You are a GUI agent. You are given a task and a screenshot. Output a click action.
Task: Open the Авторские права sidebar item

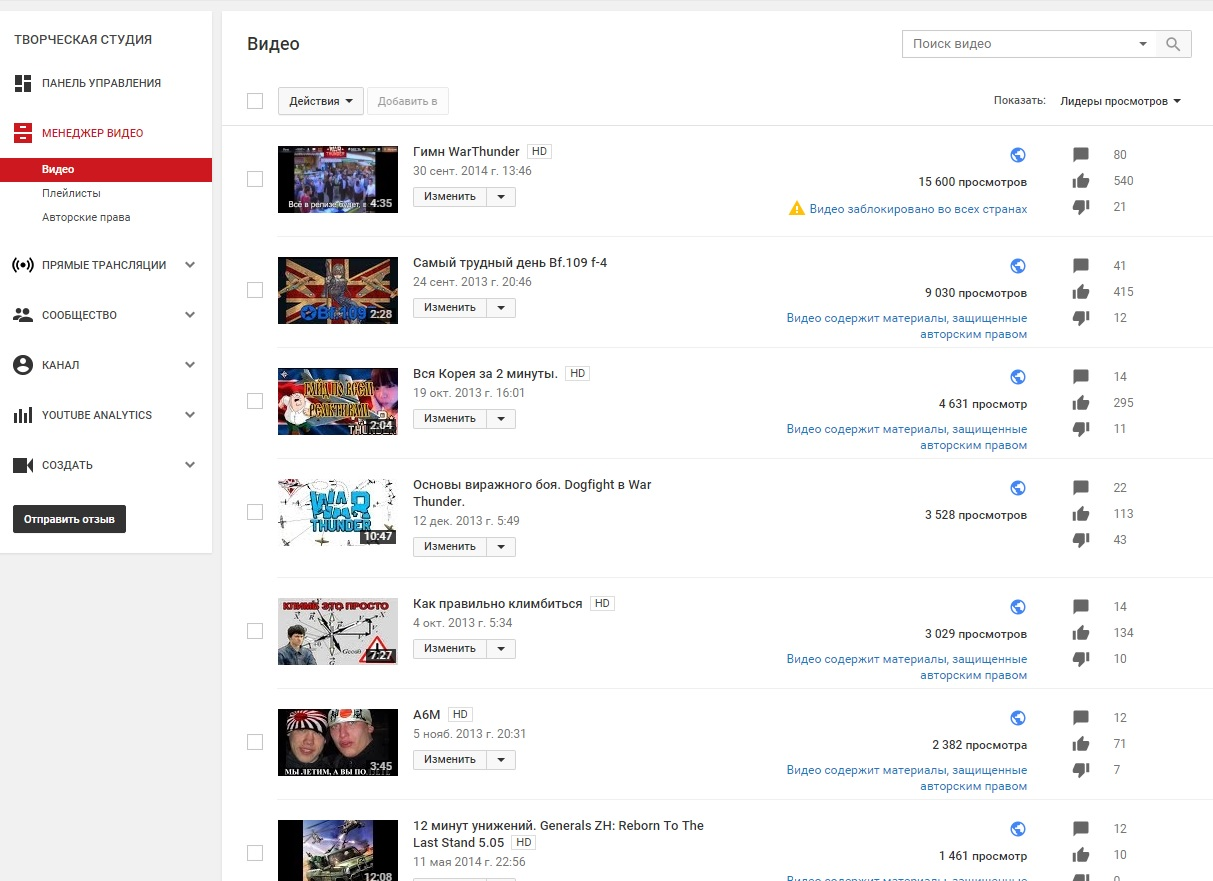pyautogui.click(x=86, y=217)
